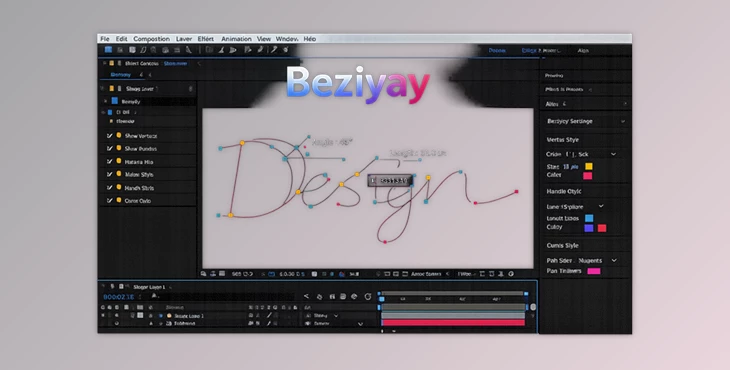
Task: Select the magnifier zoom tool in top toolbar
Action: point(154,50)
